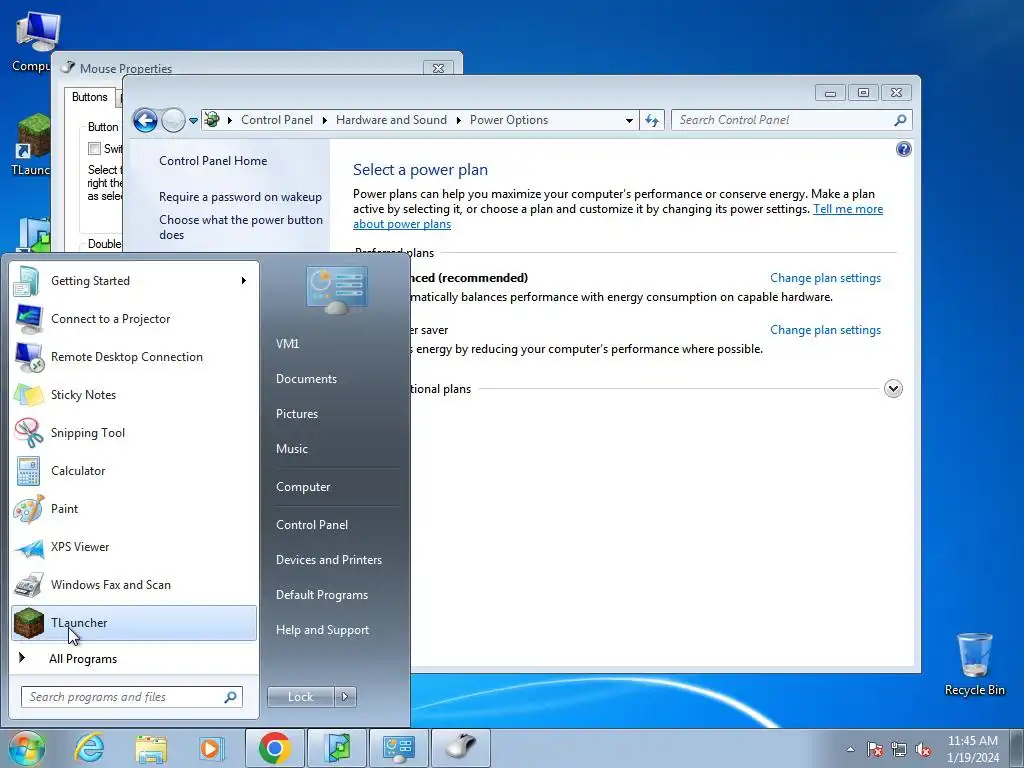Click the muted volume tray icon
Viewport: 1024px width, 768px height.
[923, 750]
